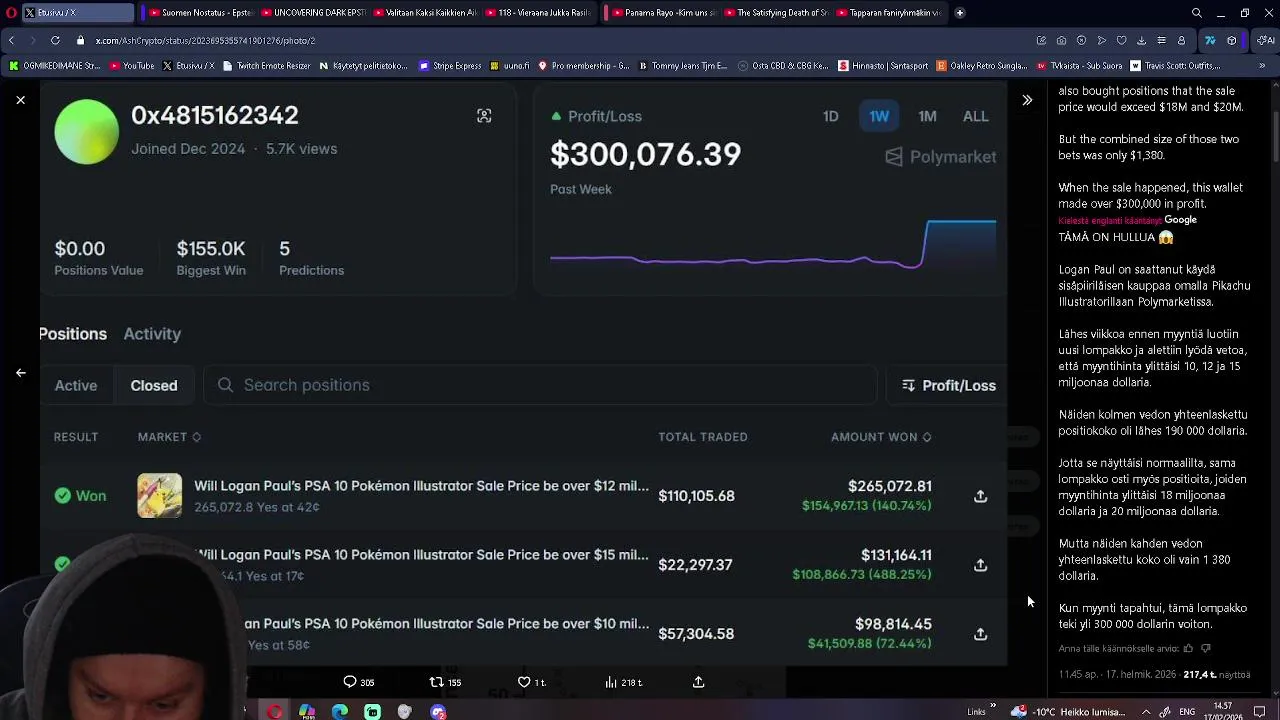The height and width of the screenshot is (720, 1280).
Task: Switch to Suomen Nostatus tab
Action: (x=200, y=13)
